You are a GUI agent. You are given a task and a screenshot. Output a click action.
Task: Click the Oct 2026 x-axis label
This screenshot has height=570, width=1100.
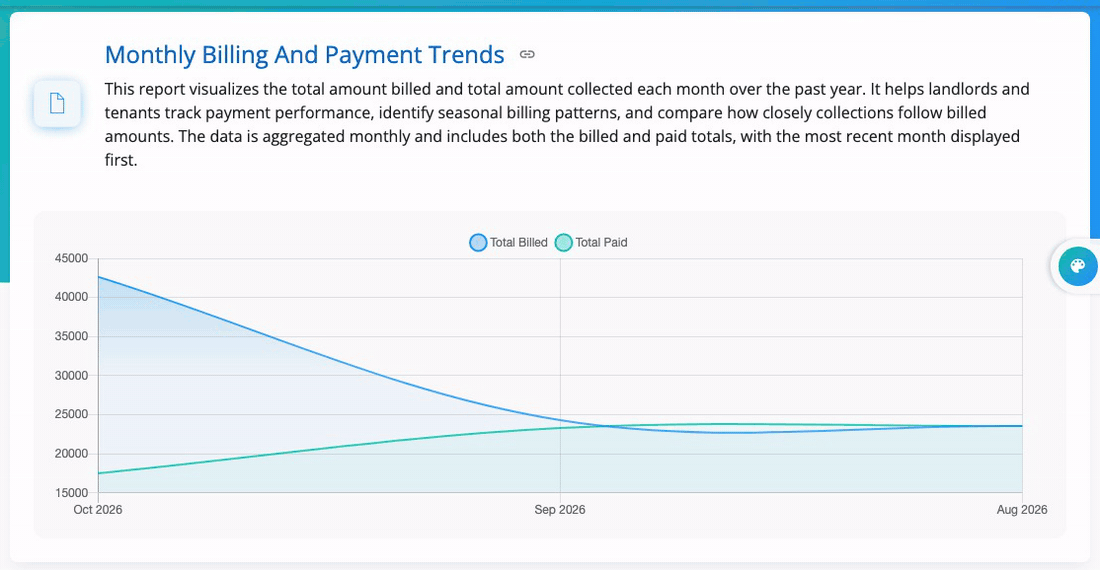point(98,510)
